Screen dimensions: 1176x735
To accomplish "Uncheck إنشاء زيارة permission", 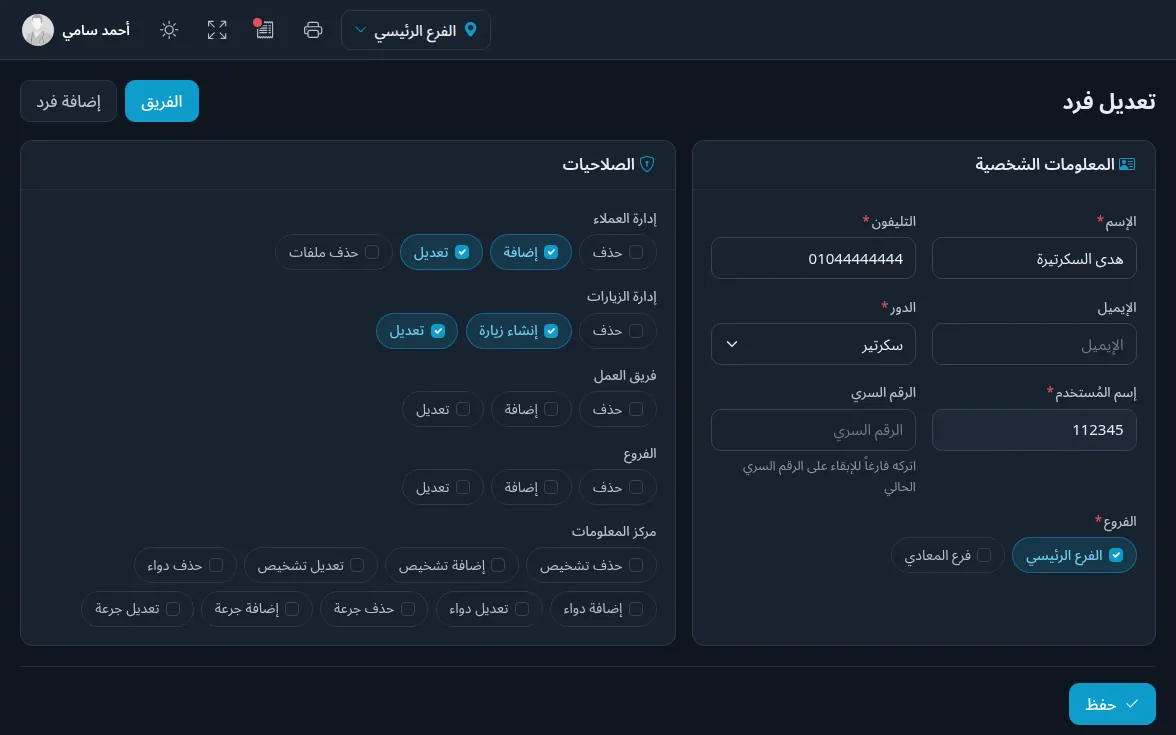I will [551, 331].
